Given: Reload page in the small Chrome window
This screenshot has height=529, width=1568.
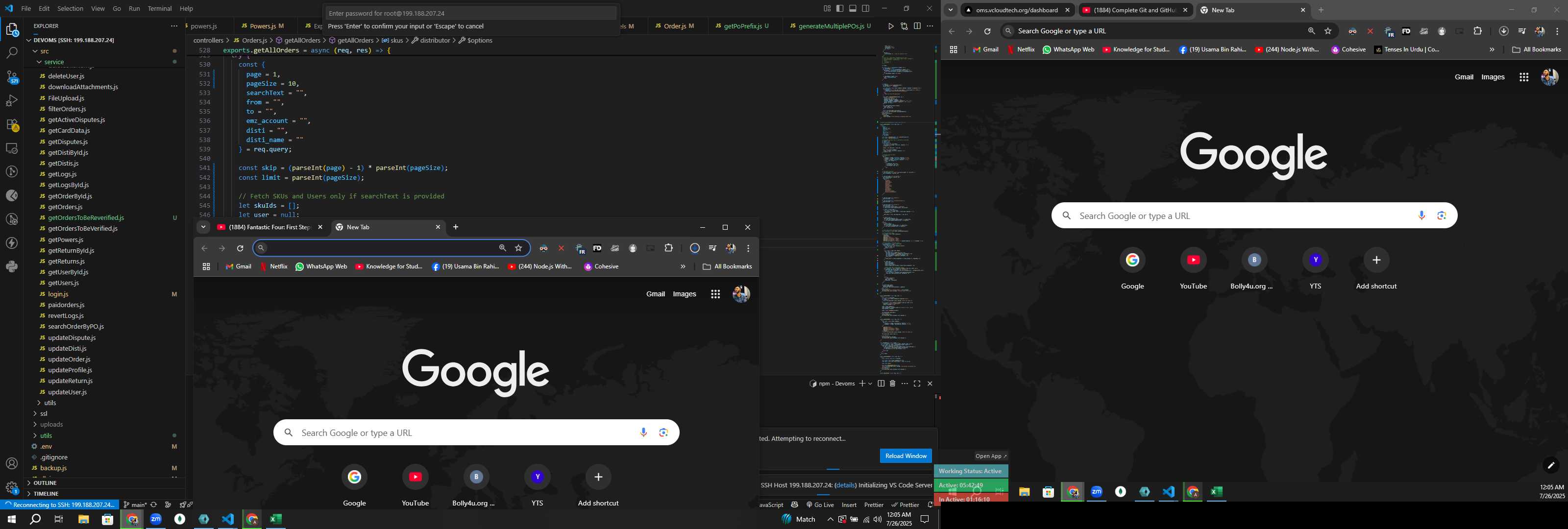Looking at the screenshot, I should click(x=240, y=248).
